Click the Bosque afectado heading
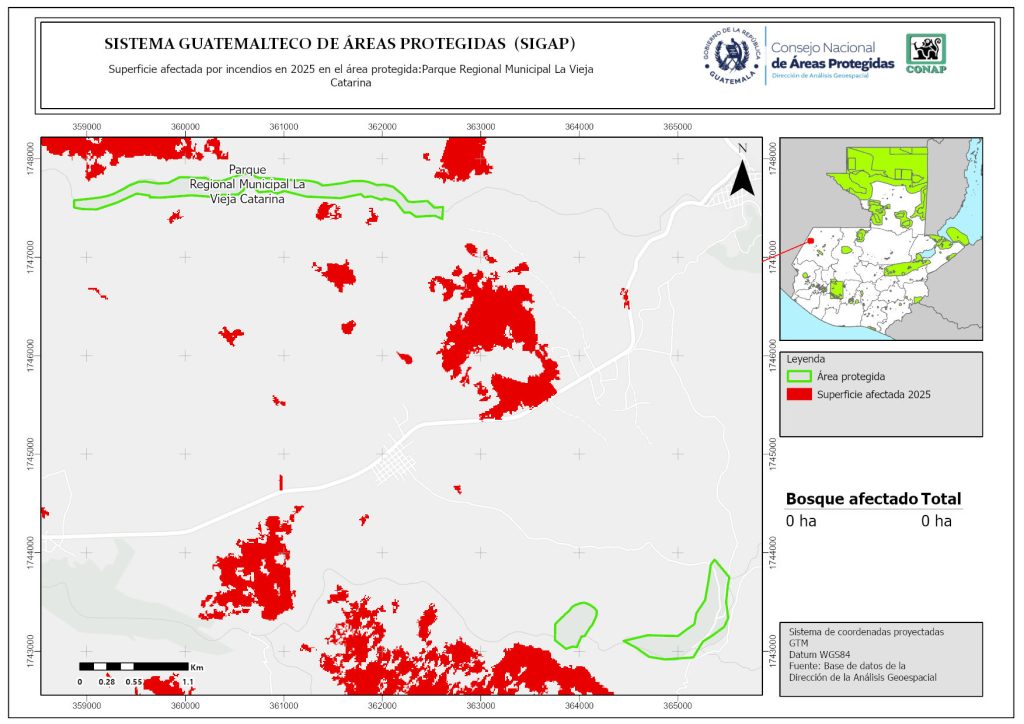This screenshot has height=724, width=1024. (851, 499)
